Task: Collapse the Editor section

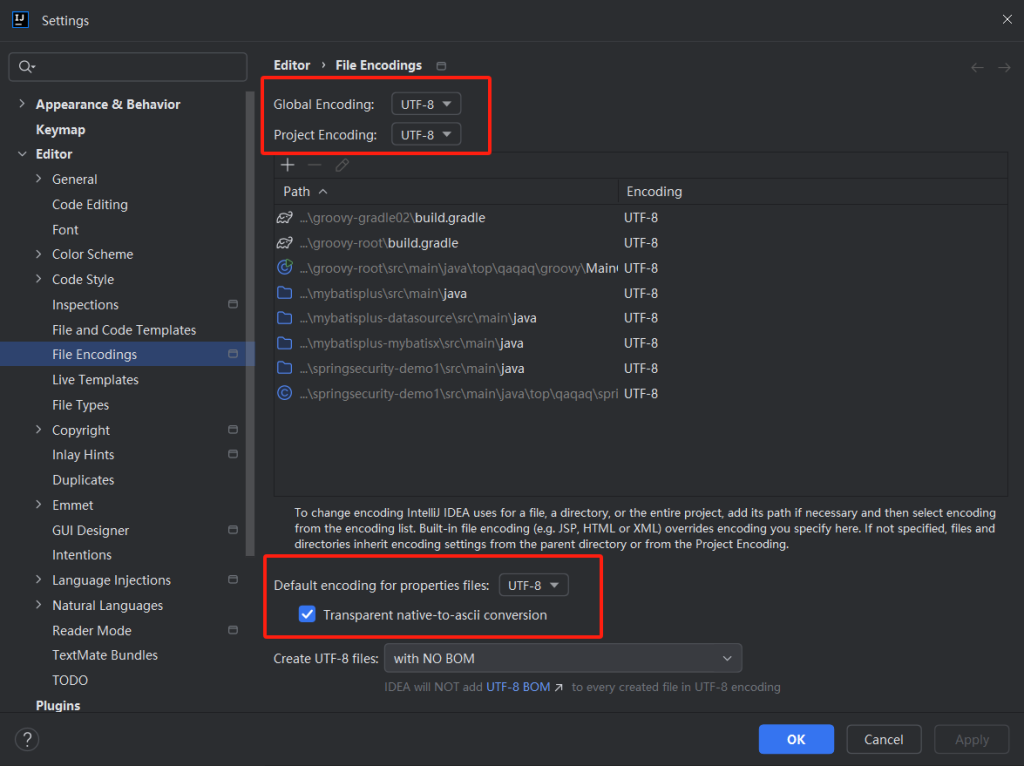Action: pyautogui.click(x=22, y=154)
